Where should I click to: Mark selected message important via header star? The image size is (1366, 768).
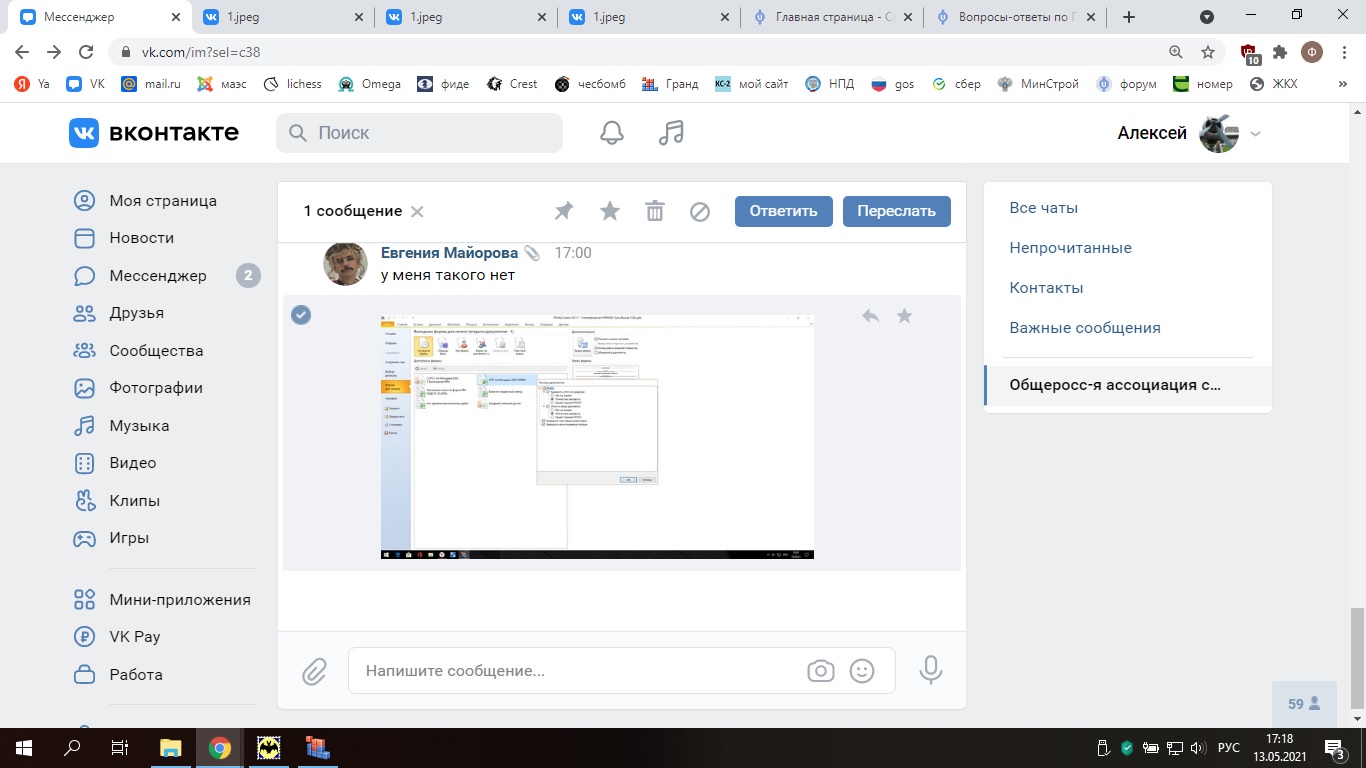[609, 211]
